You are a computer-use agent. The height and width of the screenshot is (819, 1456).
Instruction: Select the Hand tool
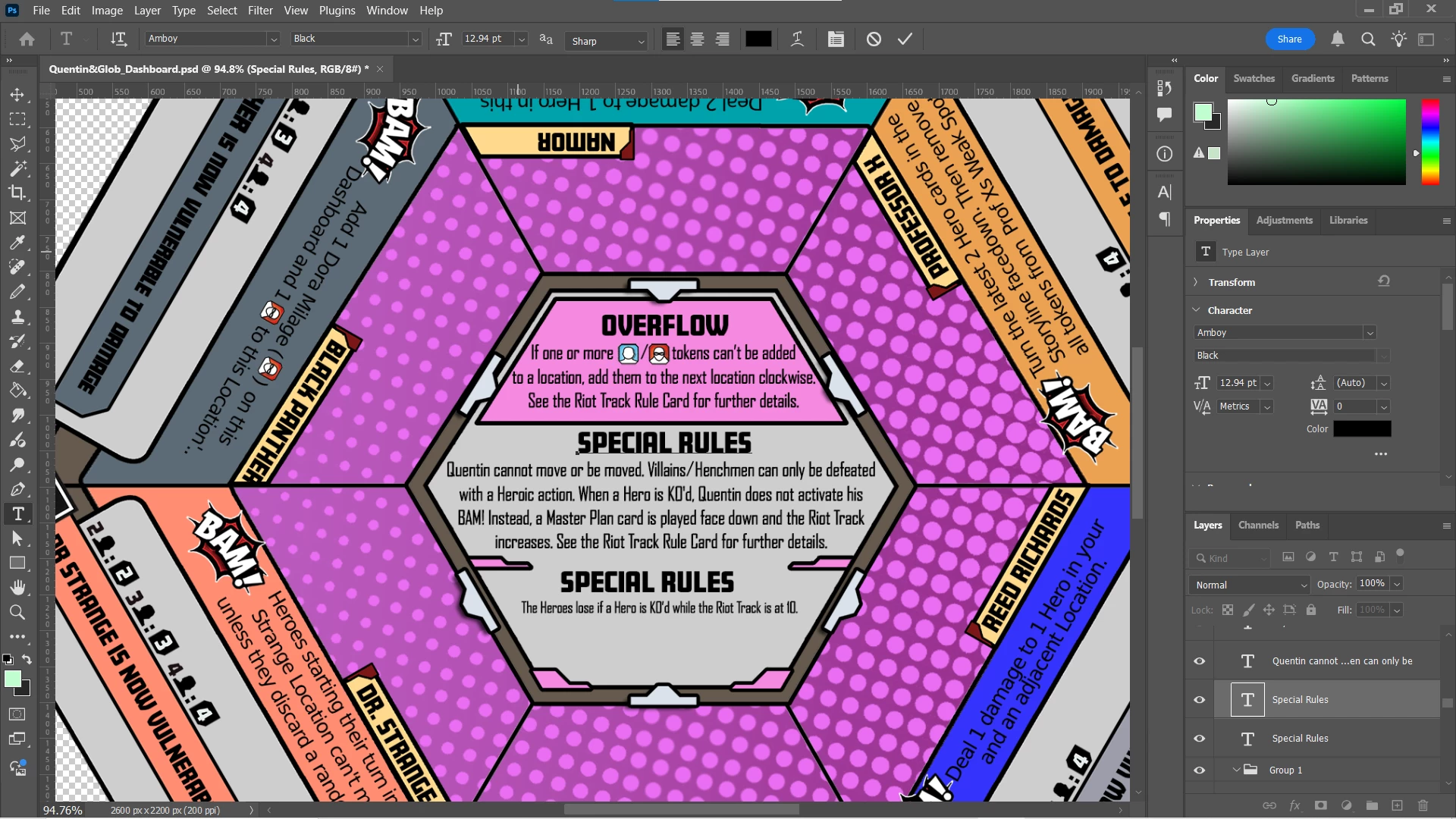tap(17, 588)
